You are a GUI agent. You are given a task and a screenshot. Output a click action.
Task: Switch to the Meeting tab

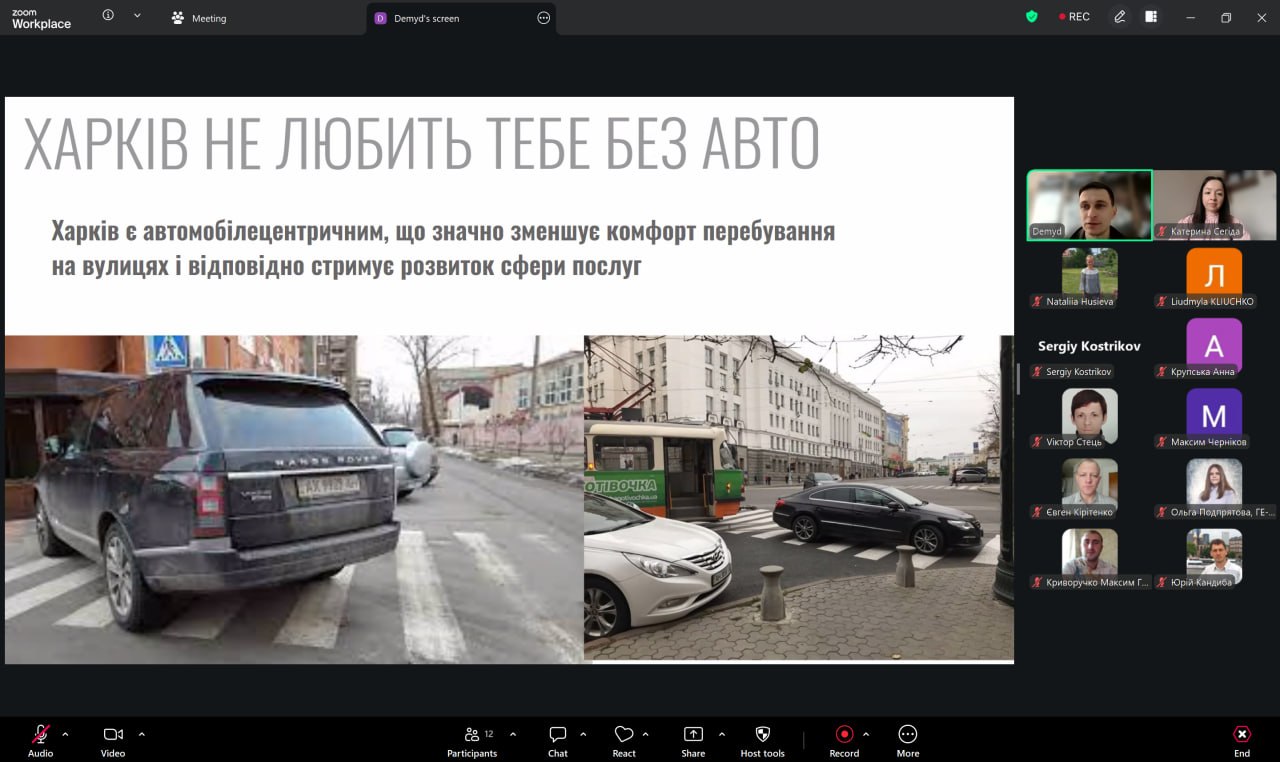(x=199, y=18)
